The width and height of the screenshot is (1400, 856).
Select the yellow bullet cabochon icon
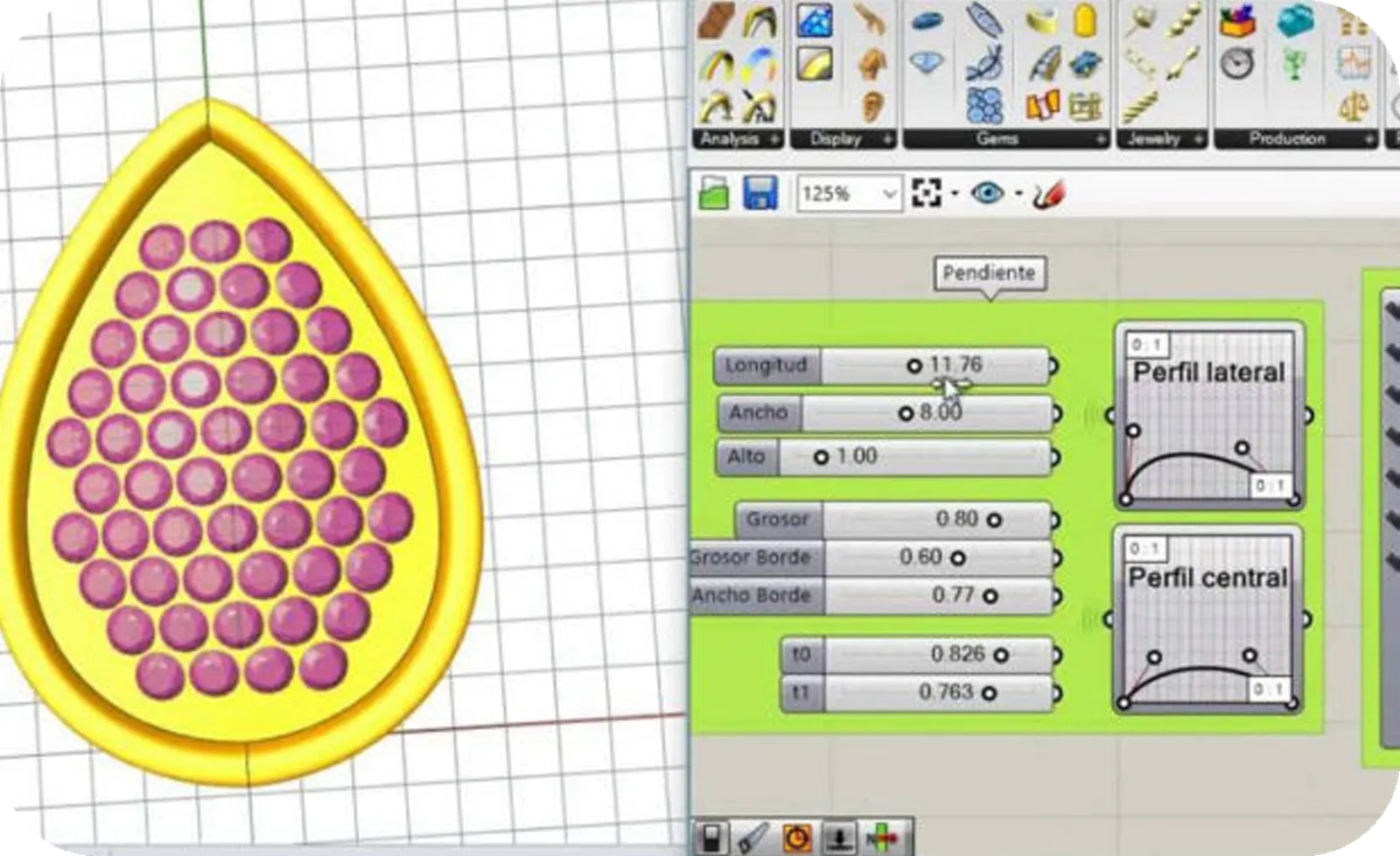pyautogui.click(x=1085, y=21)
